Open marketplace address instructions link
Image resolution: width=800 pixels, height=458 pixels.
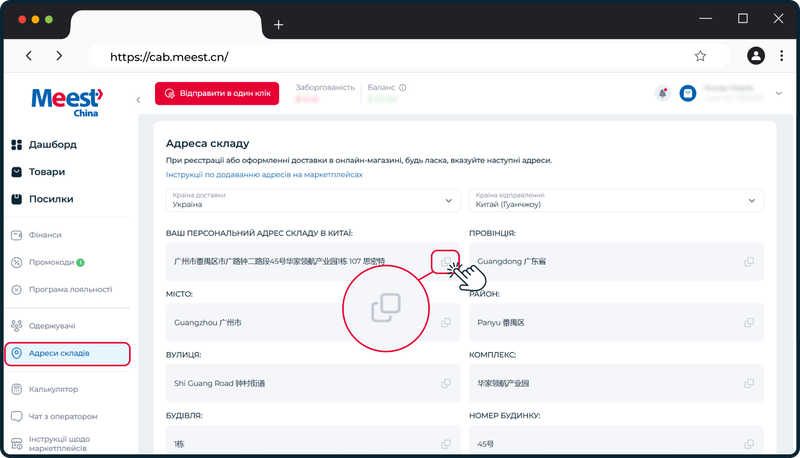tap(264, 174)
